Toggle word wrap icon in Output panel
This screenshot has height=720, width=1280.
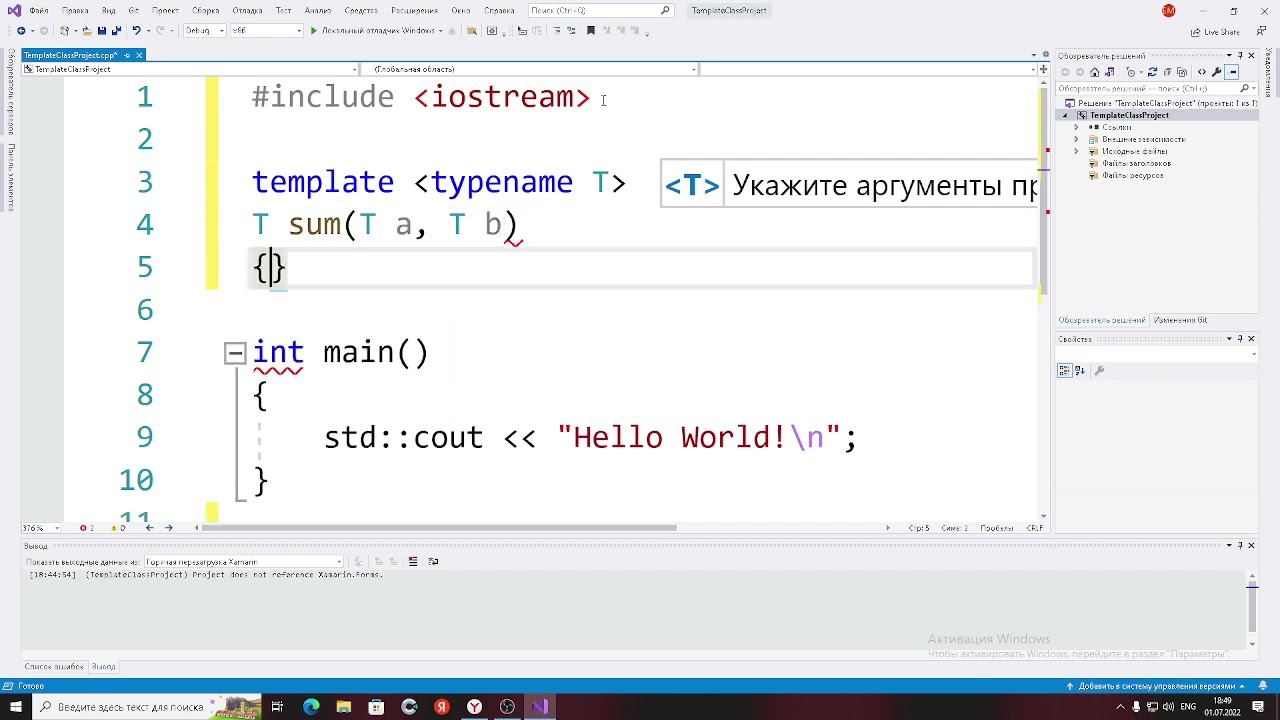(433, 562)
